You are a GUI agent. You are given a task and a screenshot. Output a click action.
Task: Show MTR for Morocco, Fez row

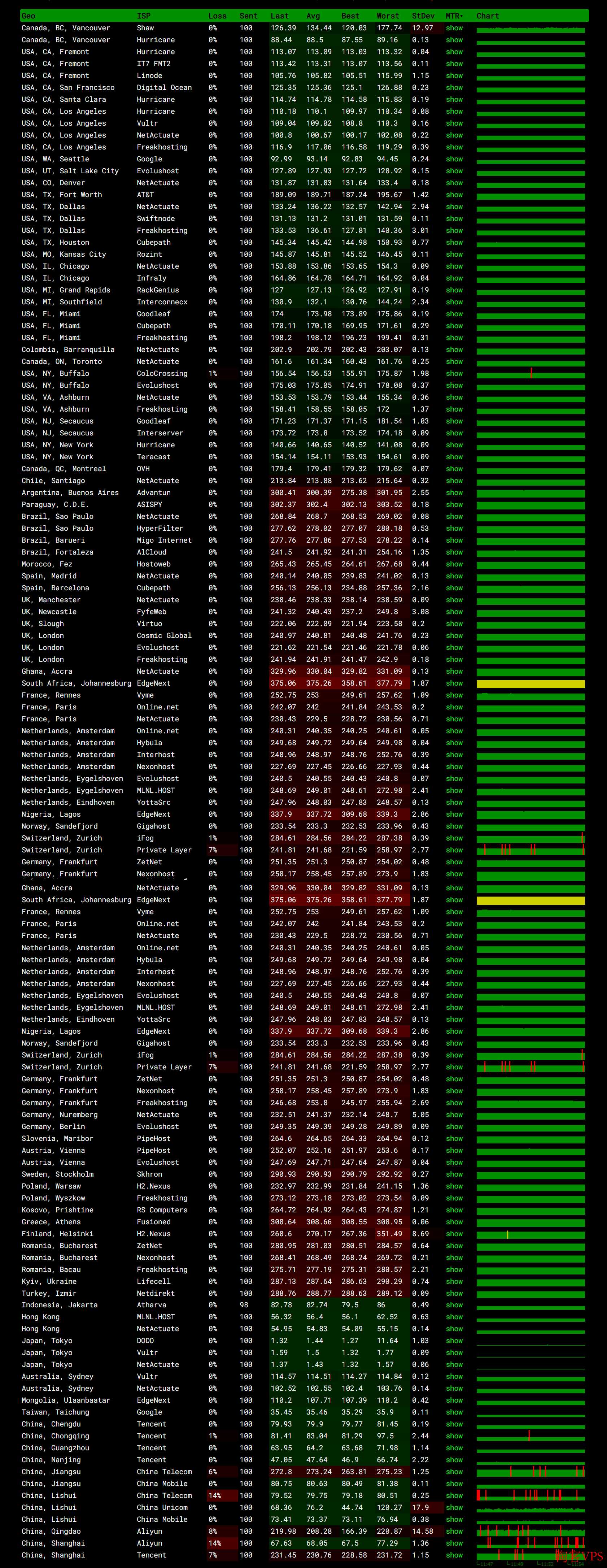[x=454, y=564]
